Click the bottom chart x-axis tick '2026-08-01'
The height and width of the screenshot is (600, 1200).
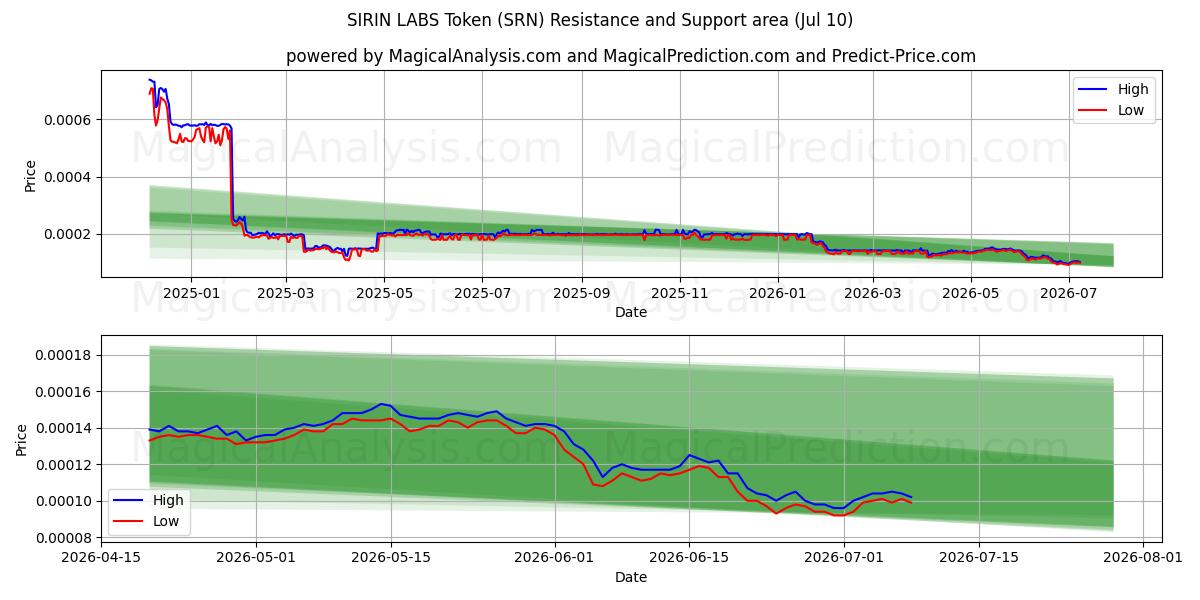coord(1141,559)
